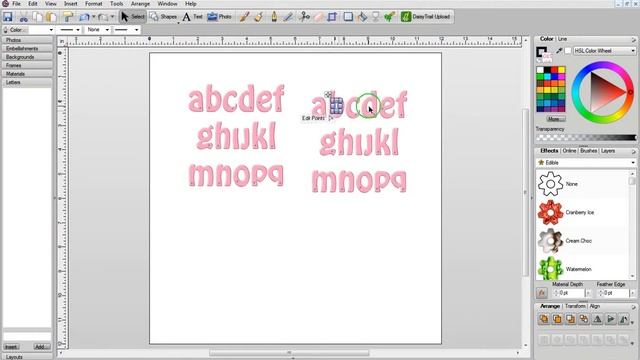Expand the Frames panel
The image size is (640, 360).
coord(27,65)
